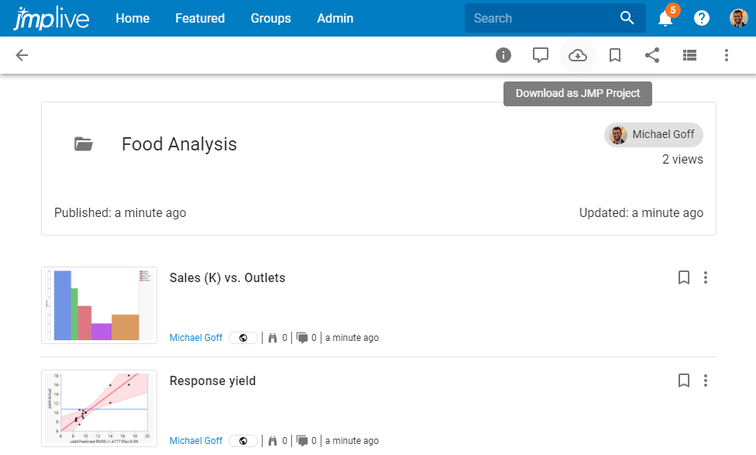This screenshot has width=756, height=455.
Task: Go to the Featured tab
Action: tap(200, 18)
